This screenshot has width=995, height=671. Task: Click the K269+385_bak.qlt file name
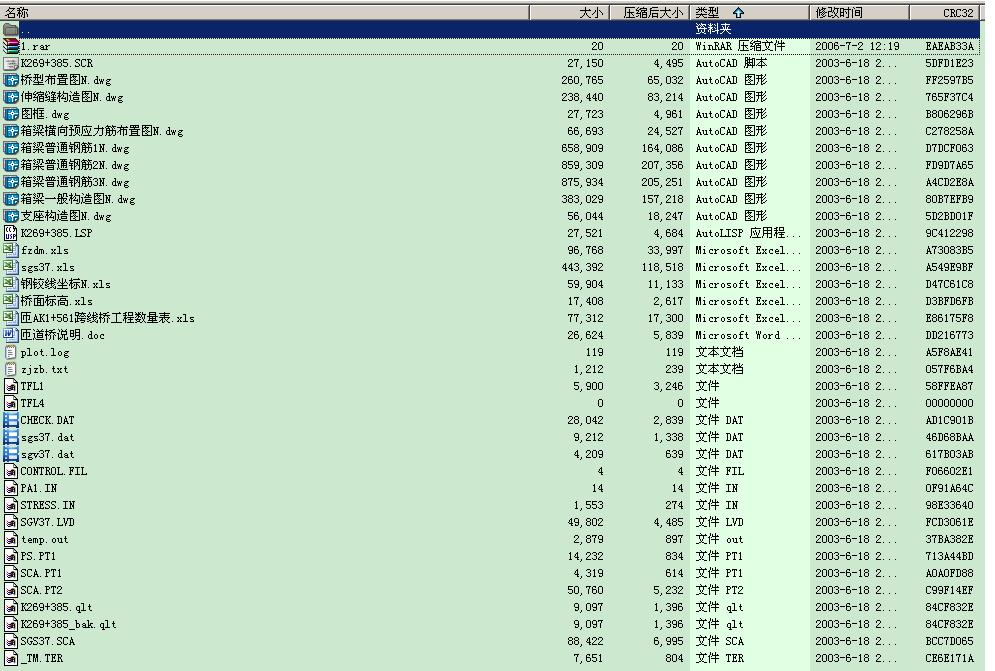click(x=68, y=624)
